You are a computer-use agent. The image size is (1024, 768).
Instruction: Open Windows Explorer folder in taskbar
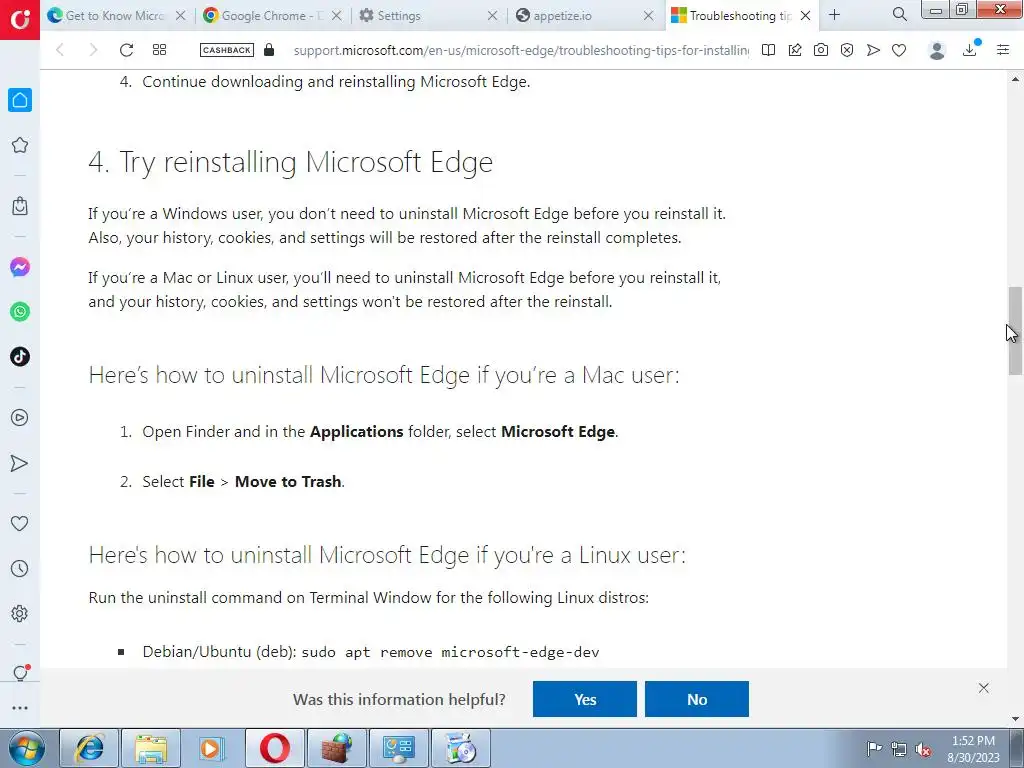click(152, 748)
